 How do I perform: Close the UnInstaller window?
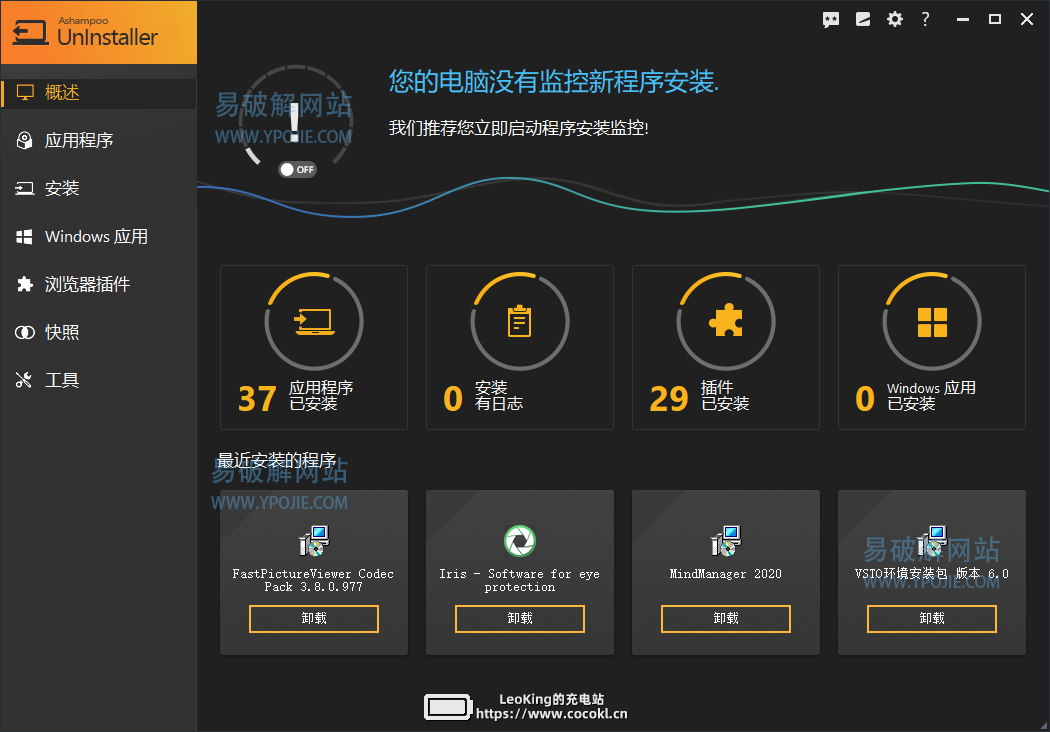pos(1027,19)
